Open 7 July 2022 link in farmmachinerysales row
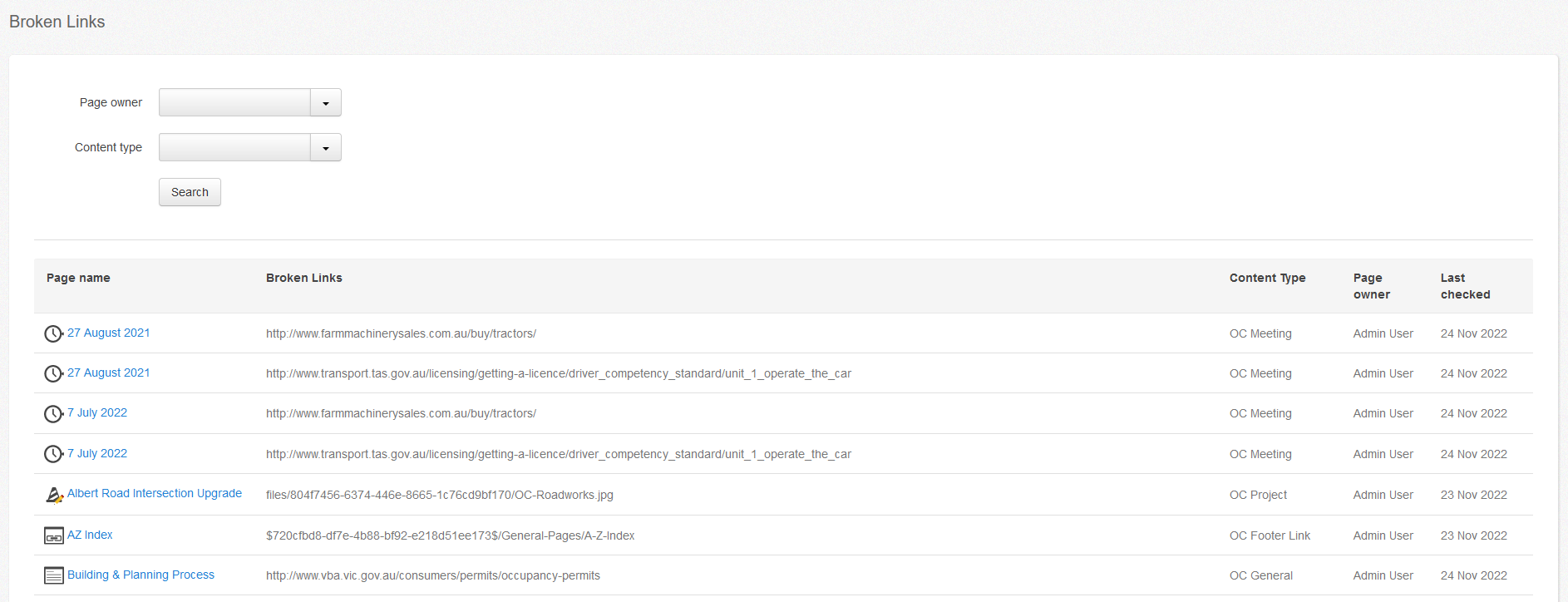Screen dimensions: 1568x602 97,412
